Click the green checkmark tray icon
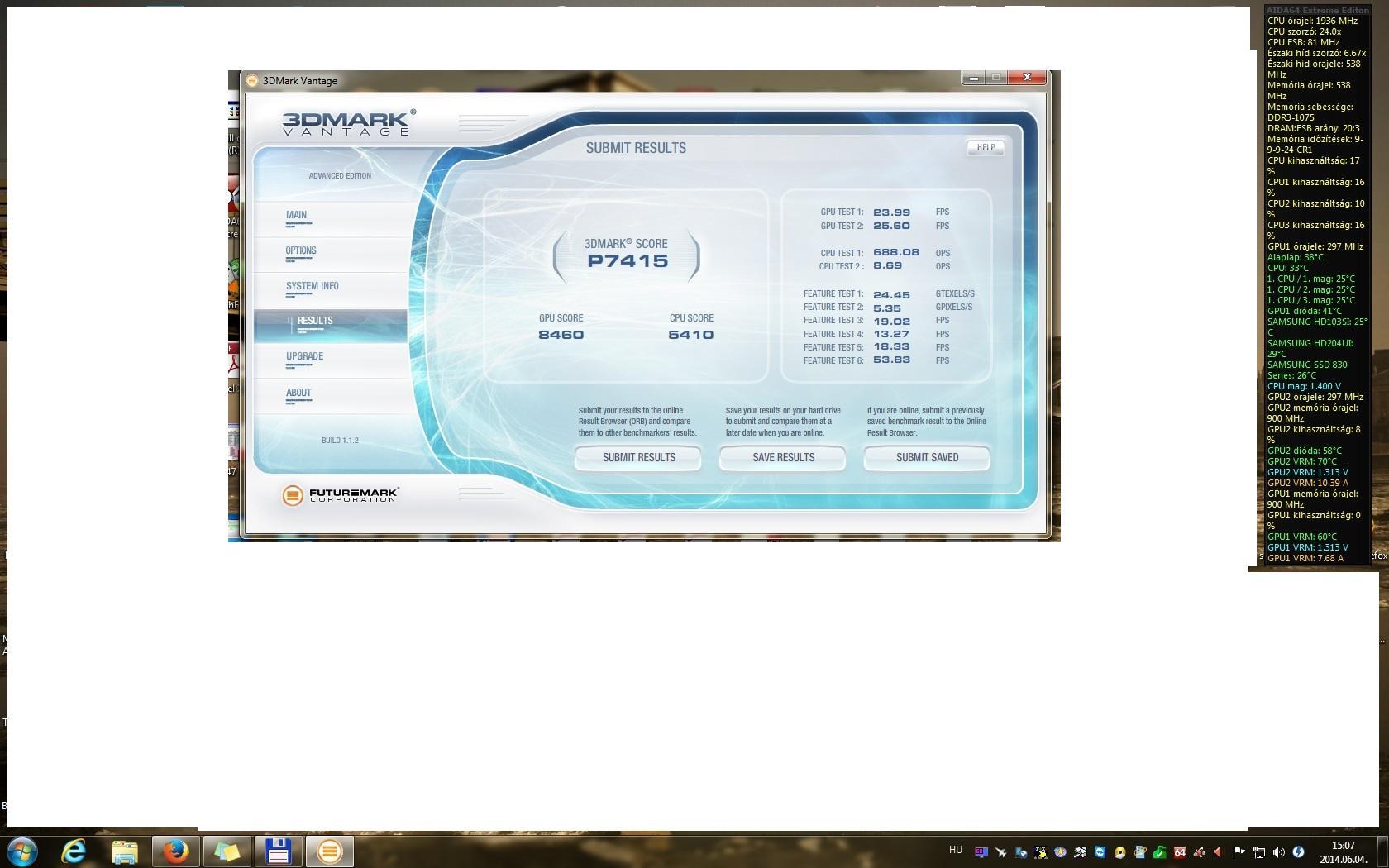 pos(1160,851)
